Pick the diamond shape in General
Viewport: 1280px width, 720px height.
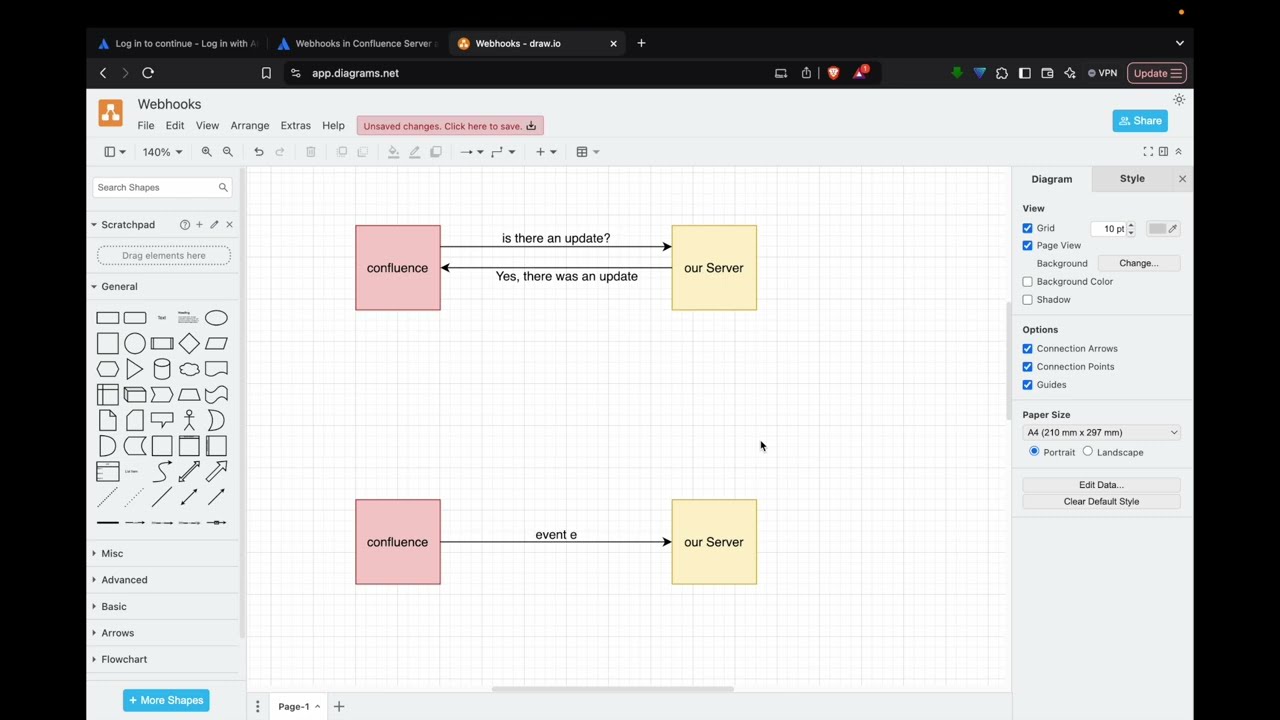[x=189, y=343]
